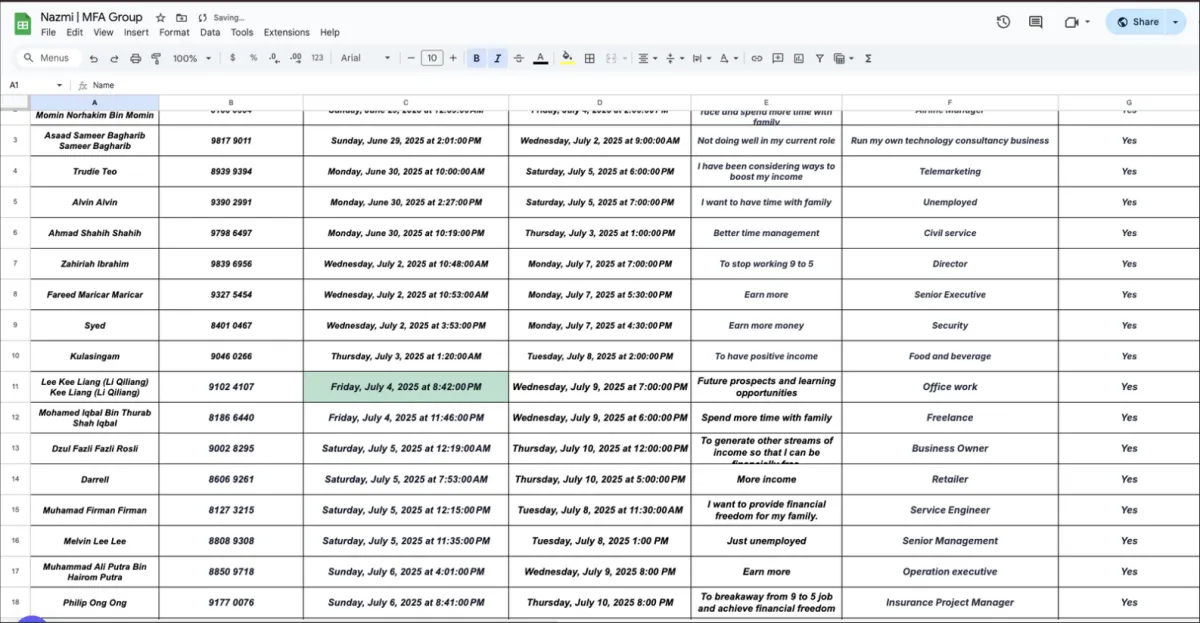Open the comments panel icon
The width and height of the screenshot is (1200, 623).
(x=1035, y=22)
